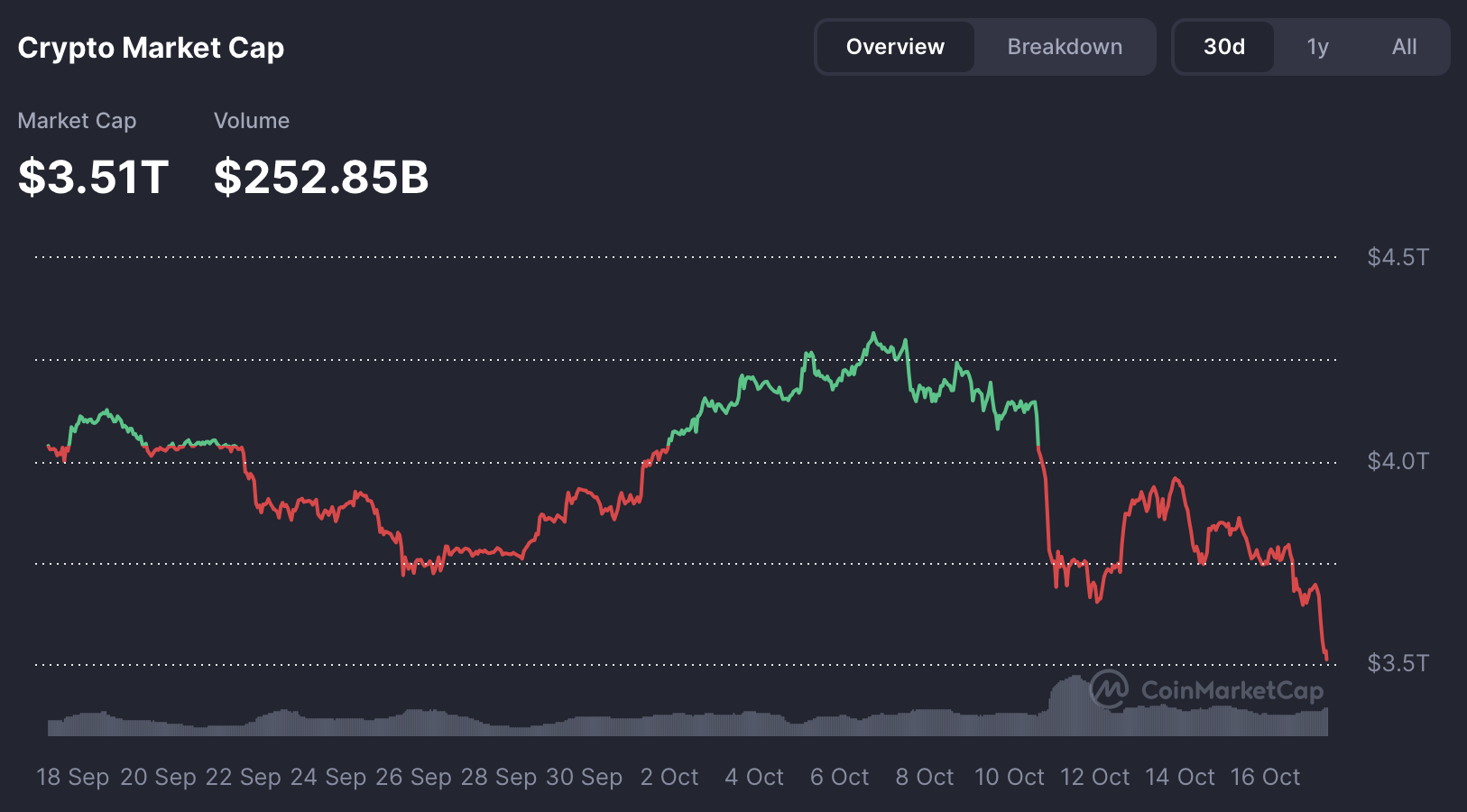Image resolution: width=1467 pixels, height=812 pixels.
Task: Click the 10 Oct date label
Action: tap(1010, 777)
